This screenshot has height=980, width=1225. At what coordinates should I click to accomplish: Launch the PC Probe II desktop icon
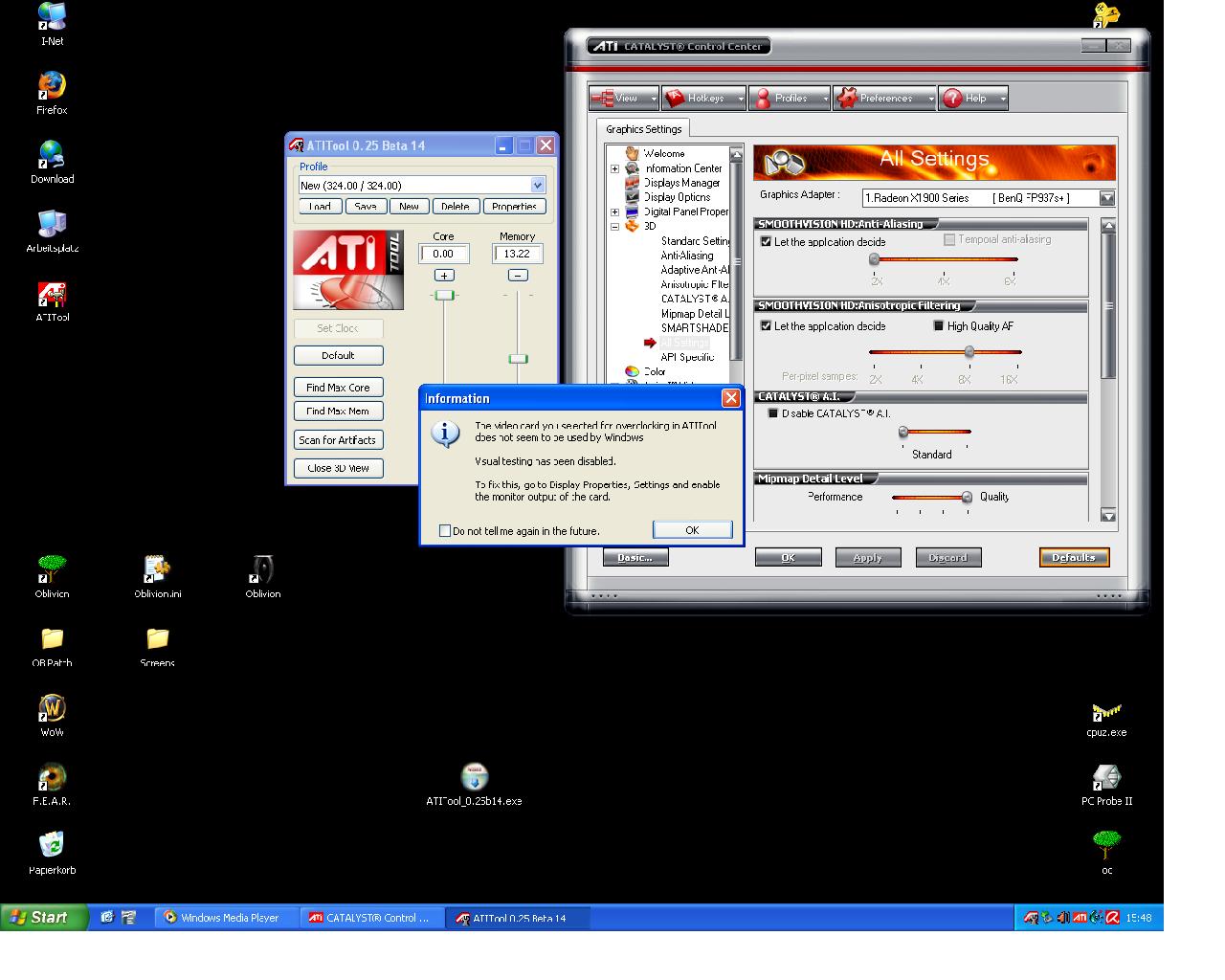(x=1106, y=784)
